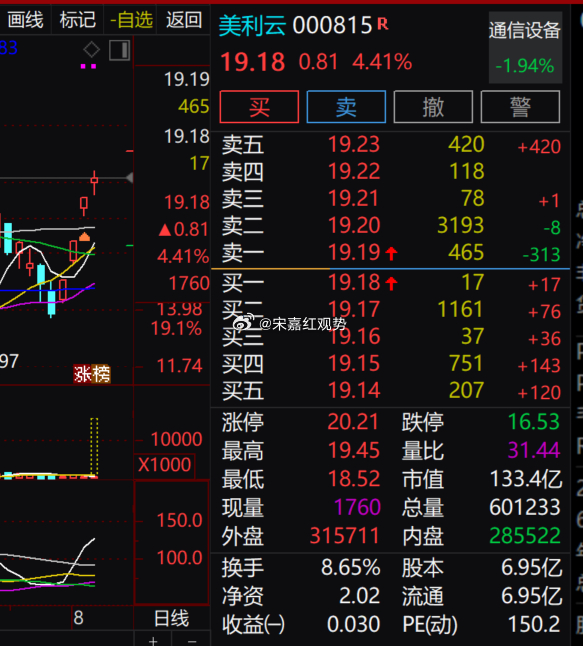Click 股本 value 6.95亿

(531, 568)
